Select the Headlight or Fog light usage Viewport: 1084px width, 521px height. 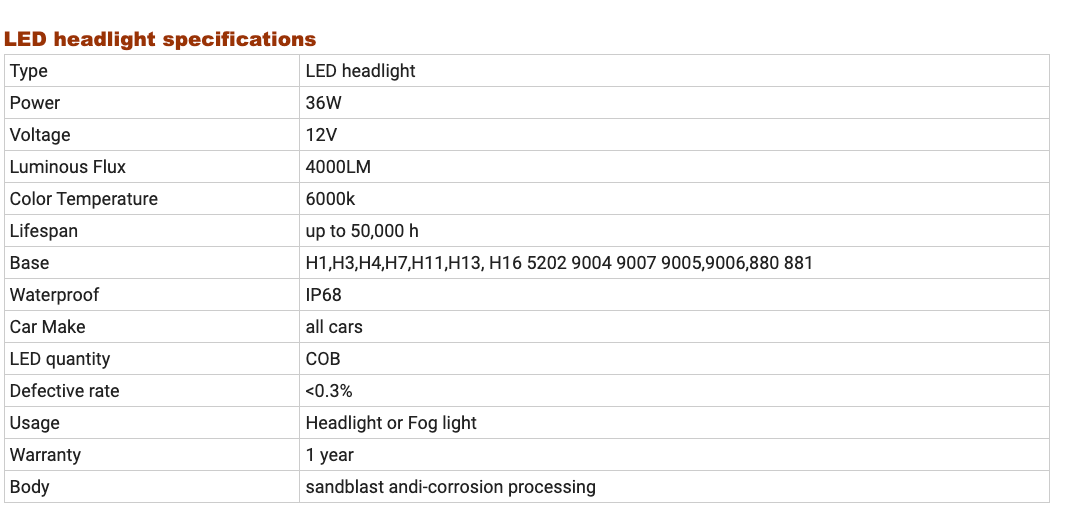tap(391, 423)
